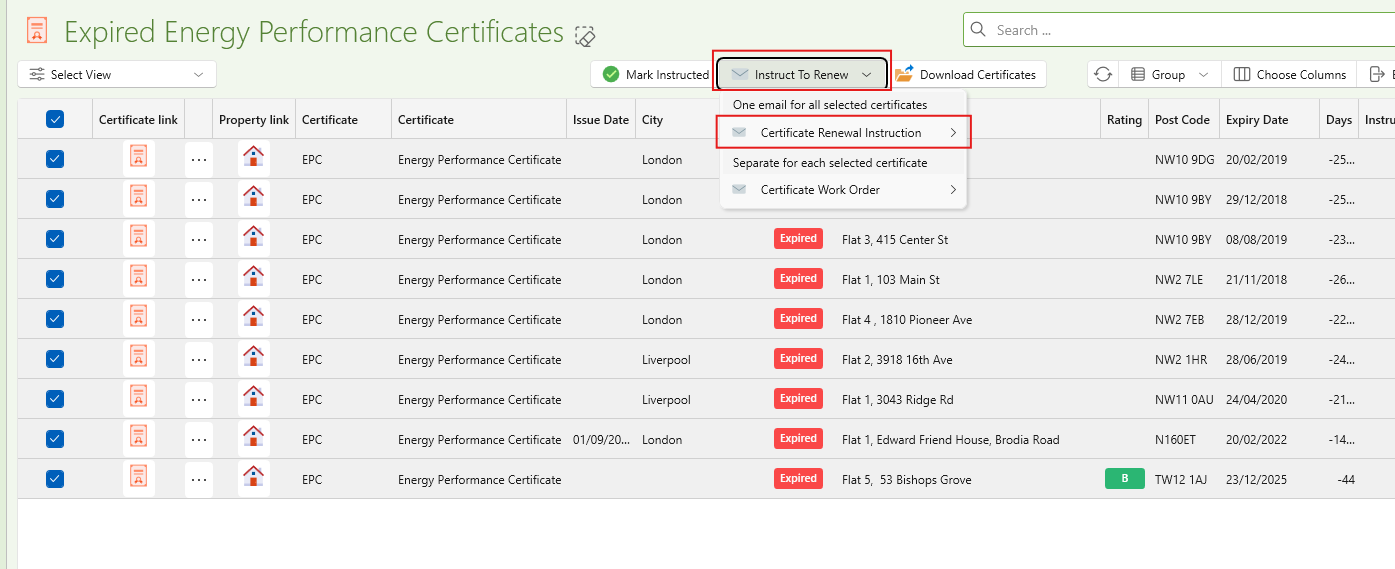Sort by the Days column header
Screen dimensions: 1395x569
[1339, 119]
